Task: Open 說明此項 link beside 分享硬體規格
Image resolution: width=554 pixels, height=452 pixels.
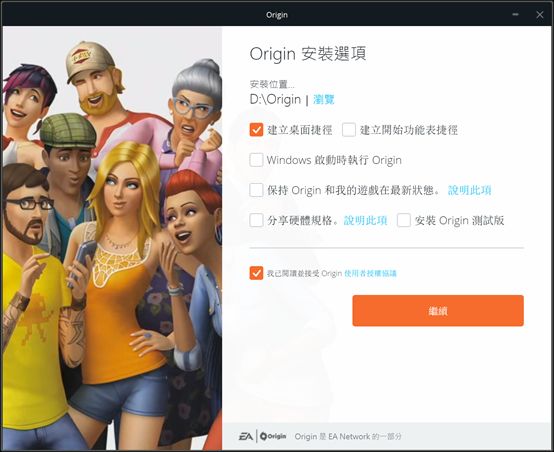Action: click(x=365, y=221)
